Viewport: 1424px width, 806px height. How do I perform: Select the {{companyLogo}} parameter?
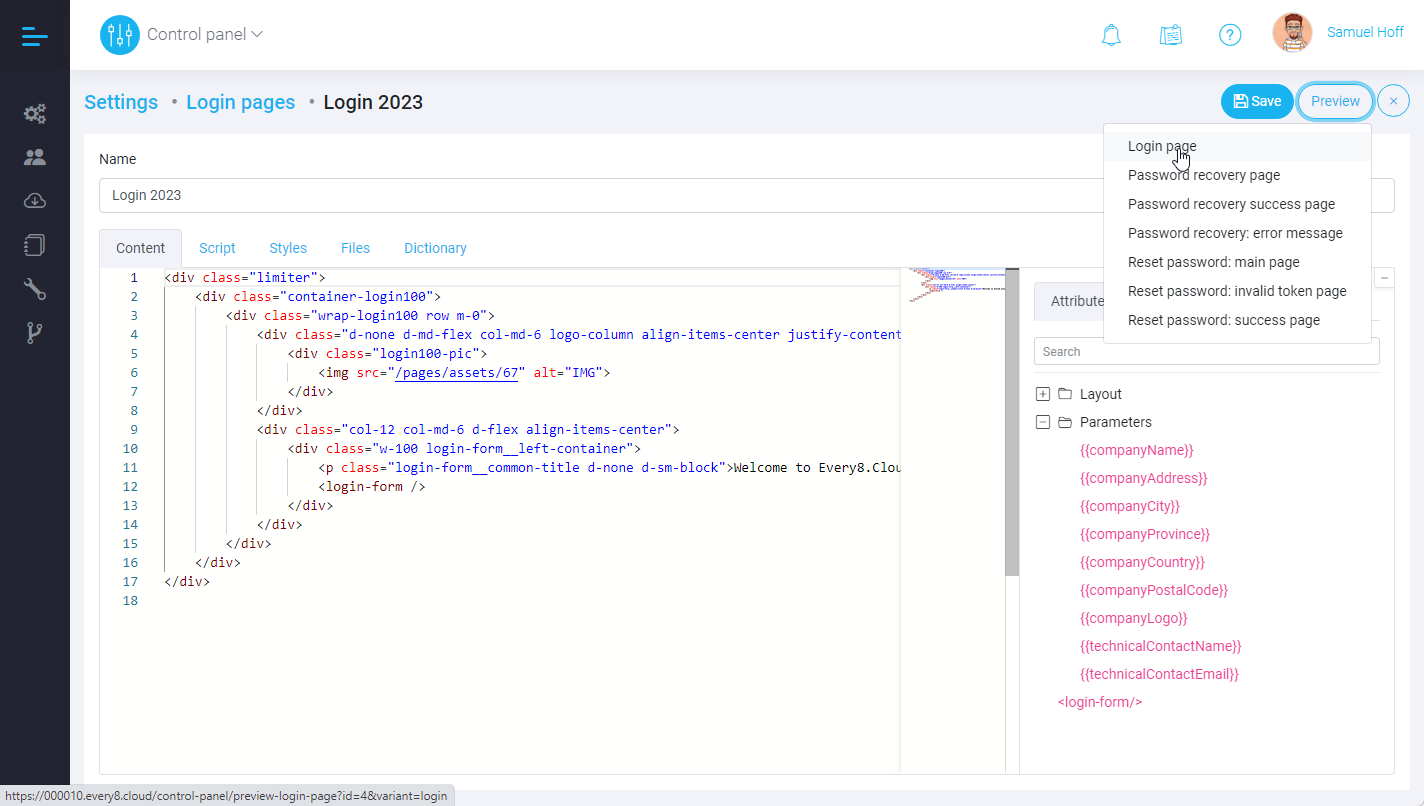[1133, 618]
